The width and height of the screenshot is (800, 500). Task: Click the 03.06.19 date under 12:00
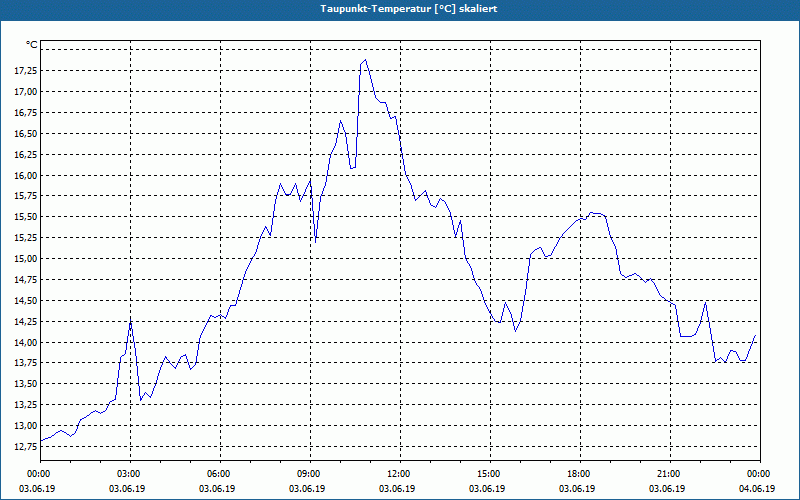coord(397,489)
